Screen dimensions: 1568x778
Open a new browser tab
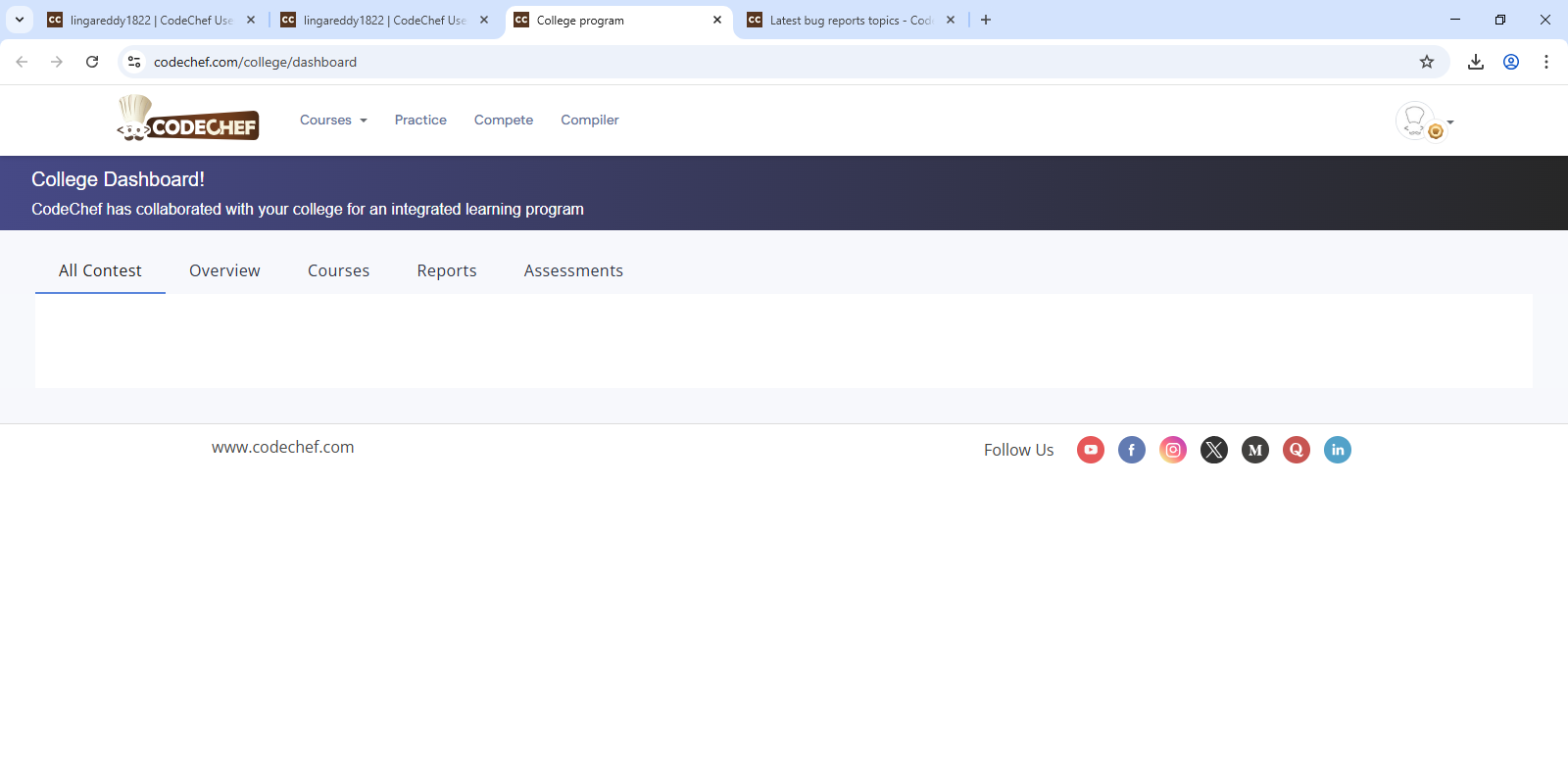point(986,20)
